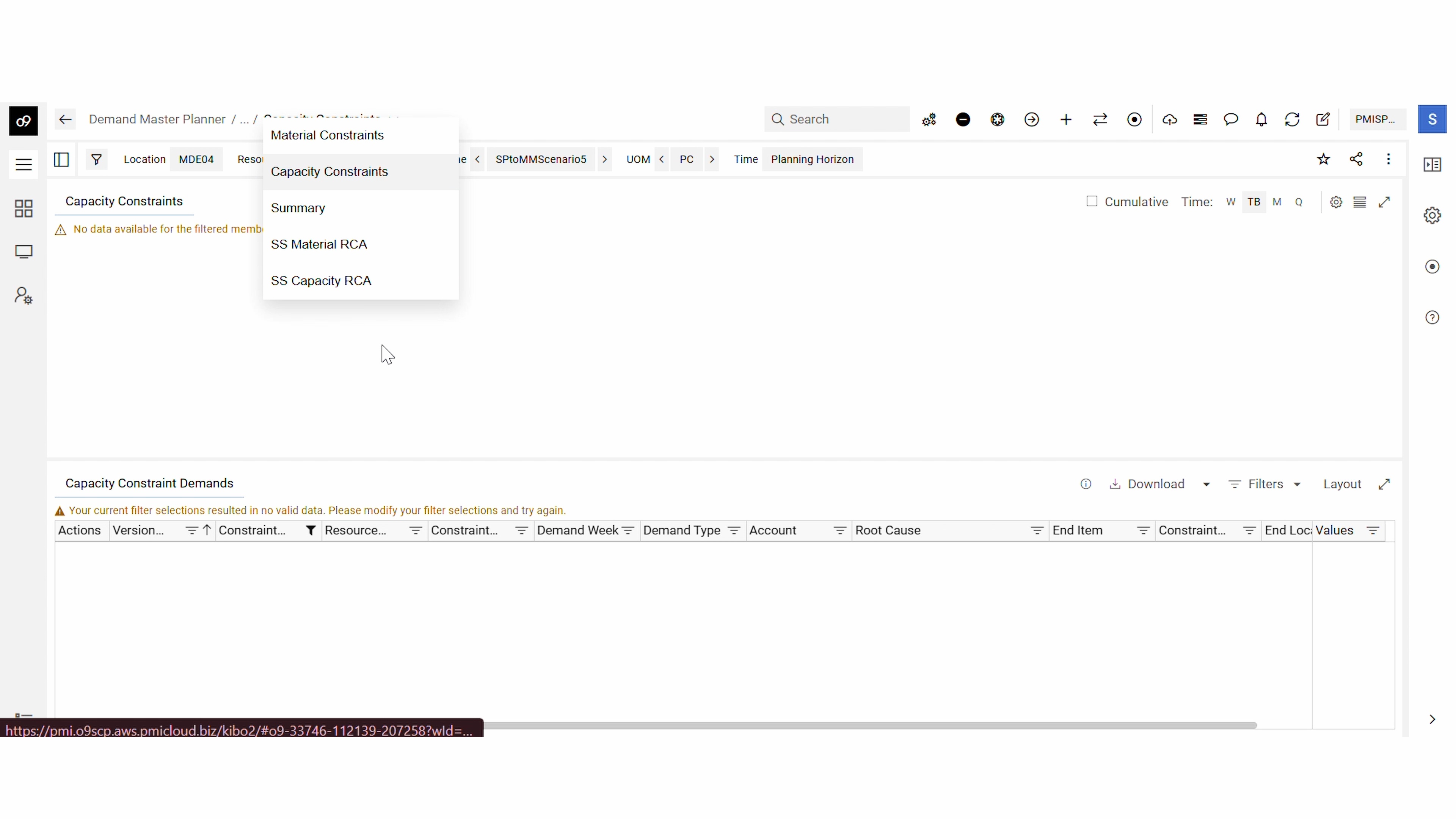This screenshot has width=1456, height=819.
Task: Open the S user avatar
Action: pyautogui.click(x=1432, y=119)
